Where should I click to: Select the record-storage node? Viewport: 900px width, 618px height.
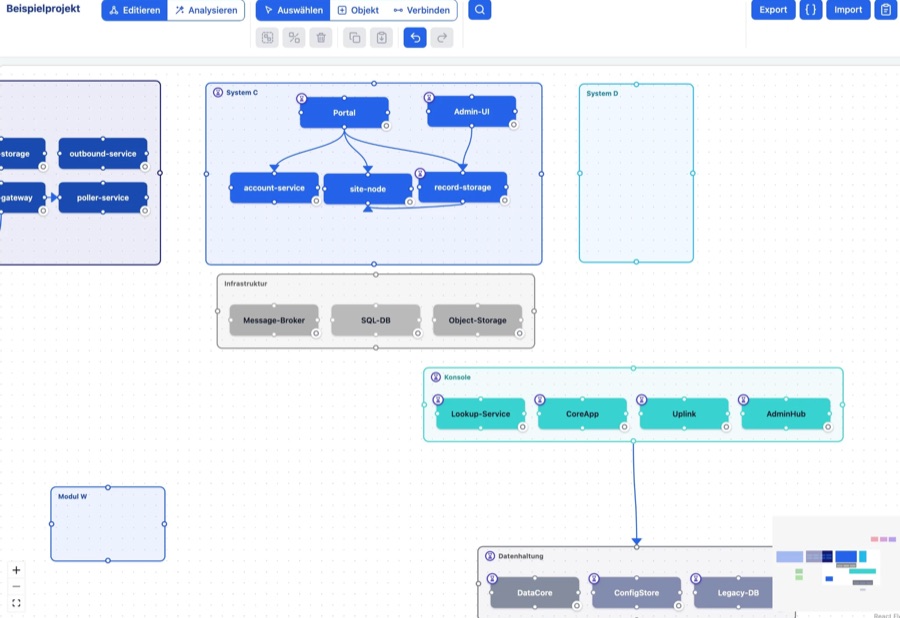(463, 187)
